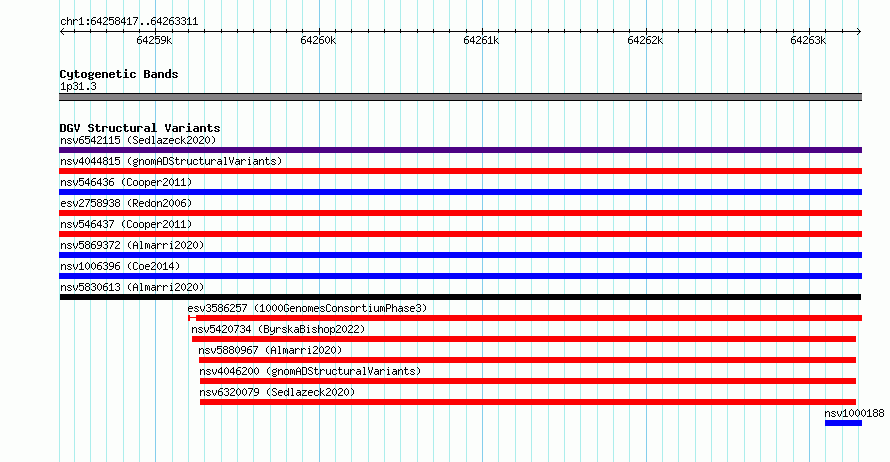
Task: Select the blue nsv5869372 variant bar
Action: pyautogui.click(x=460, y=255)
